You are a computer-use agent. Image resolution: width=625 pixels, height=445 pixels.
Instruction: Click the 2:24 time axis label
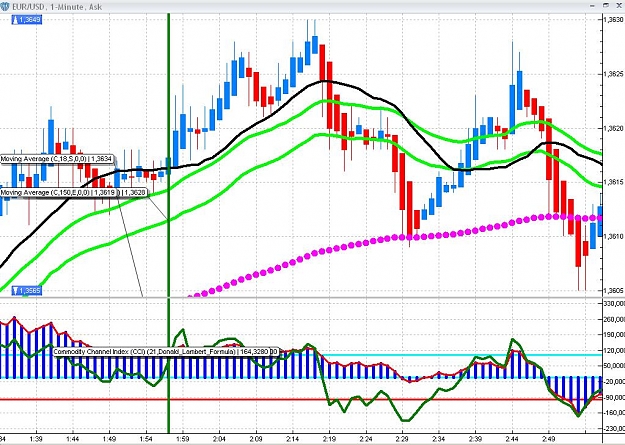point(366,439)
